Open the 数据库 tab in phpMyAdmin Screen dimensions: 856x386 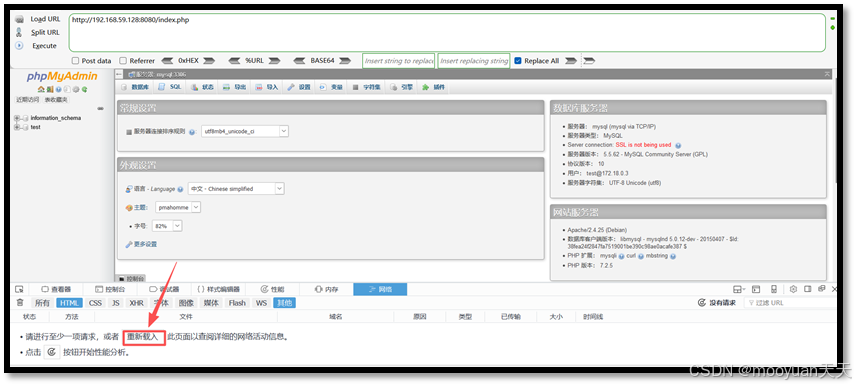click(134, 87)
